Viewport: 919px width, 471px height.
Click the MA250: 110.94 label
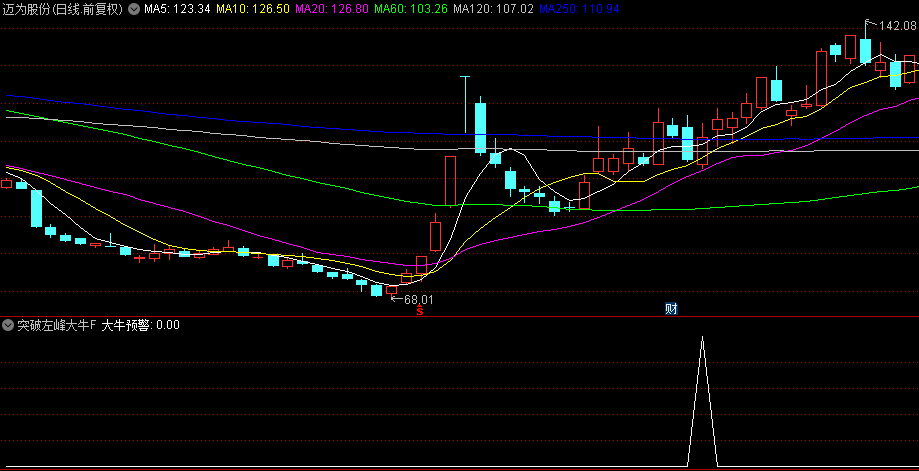point(579,9)
